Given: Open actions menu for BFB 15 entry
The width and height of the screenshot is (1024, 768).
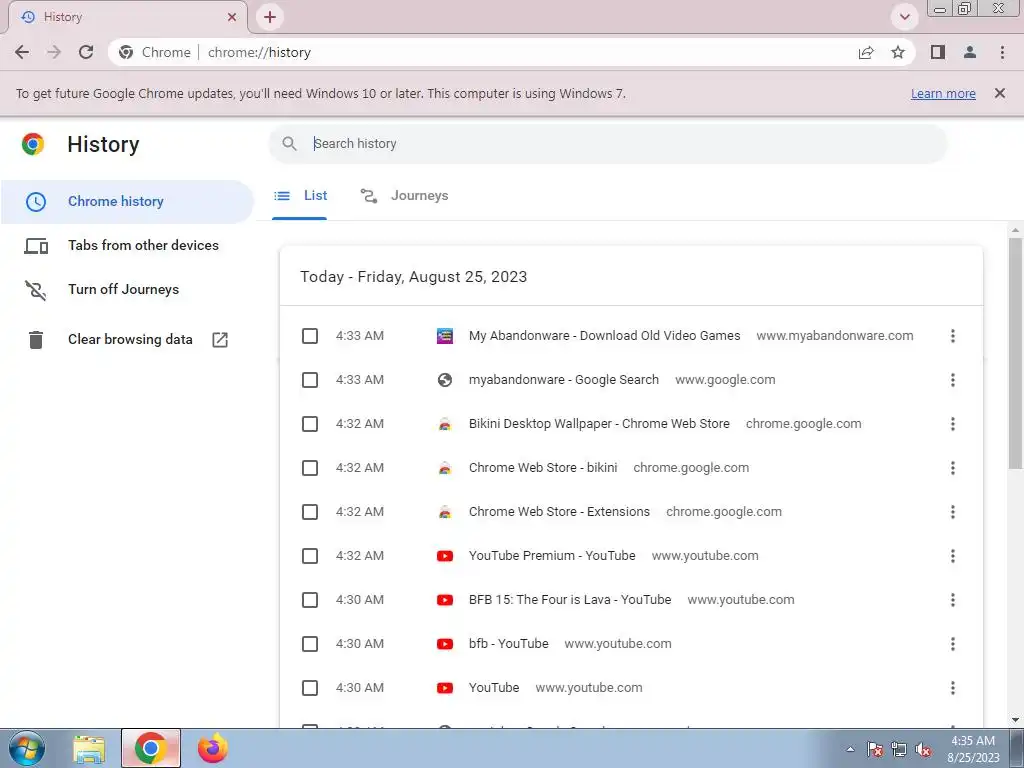Looking at the screenshot, I should click(x=953, y=600).
